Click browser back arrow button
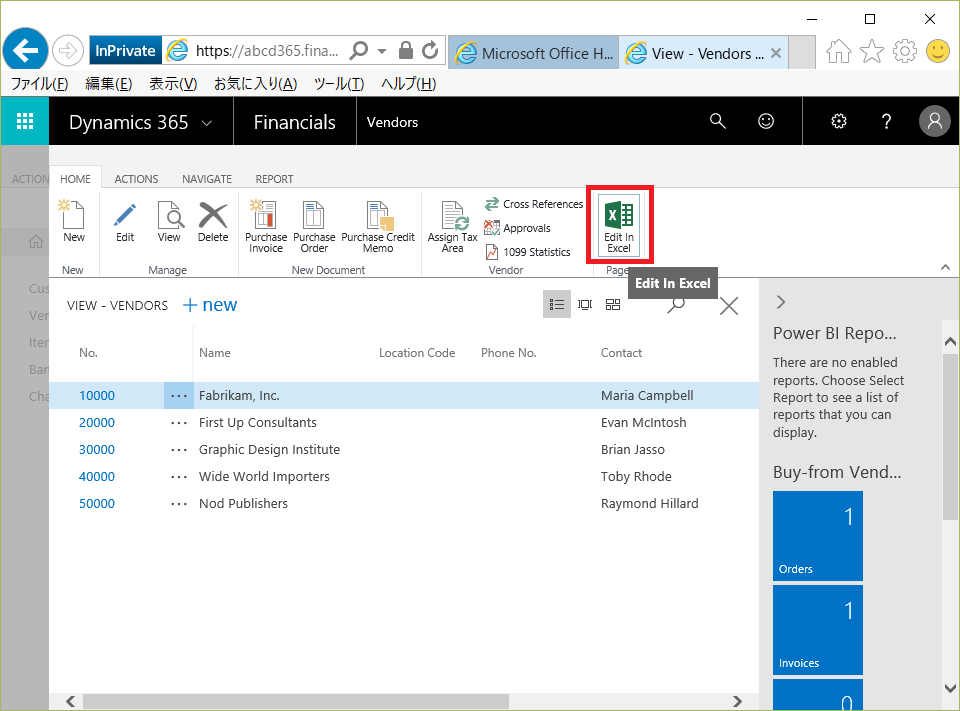 click(25, 50)
